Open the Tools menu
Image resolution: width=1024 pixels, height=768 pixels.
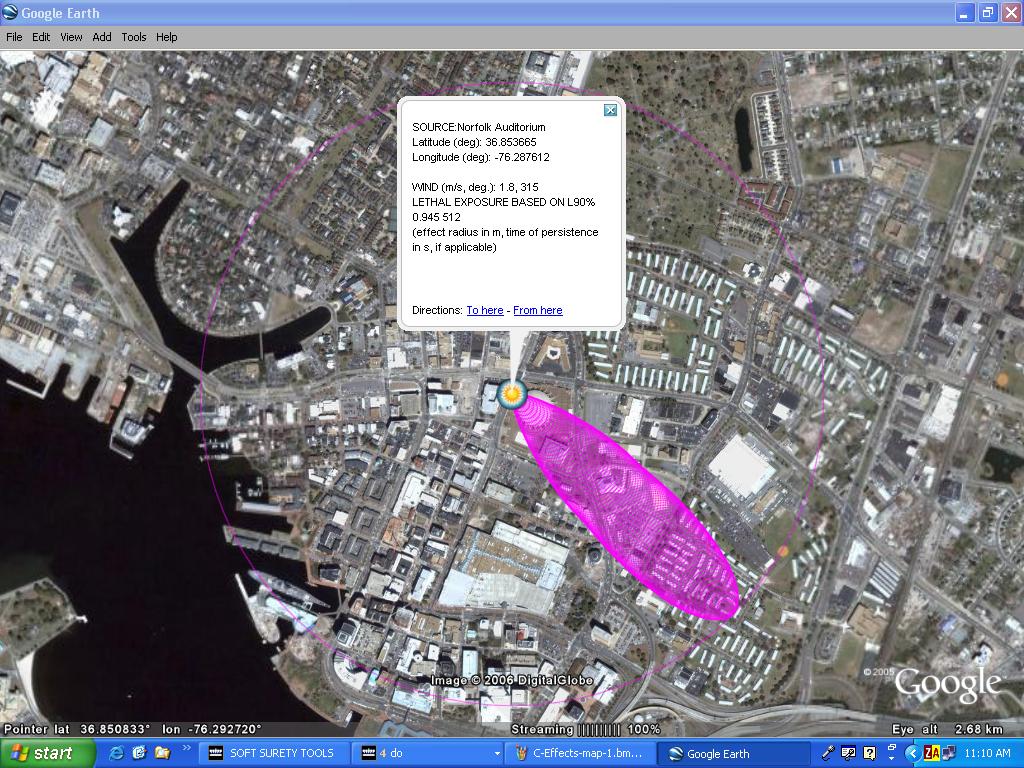(134, 37)
